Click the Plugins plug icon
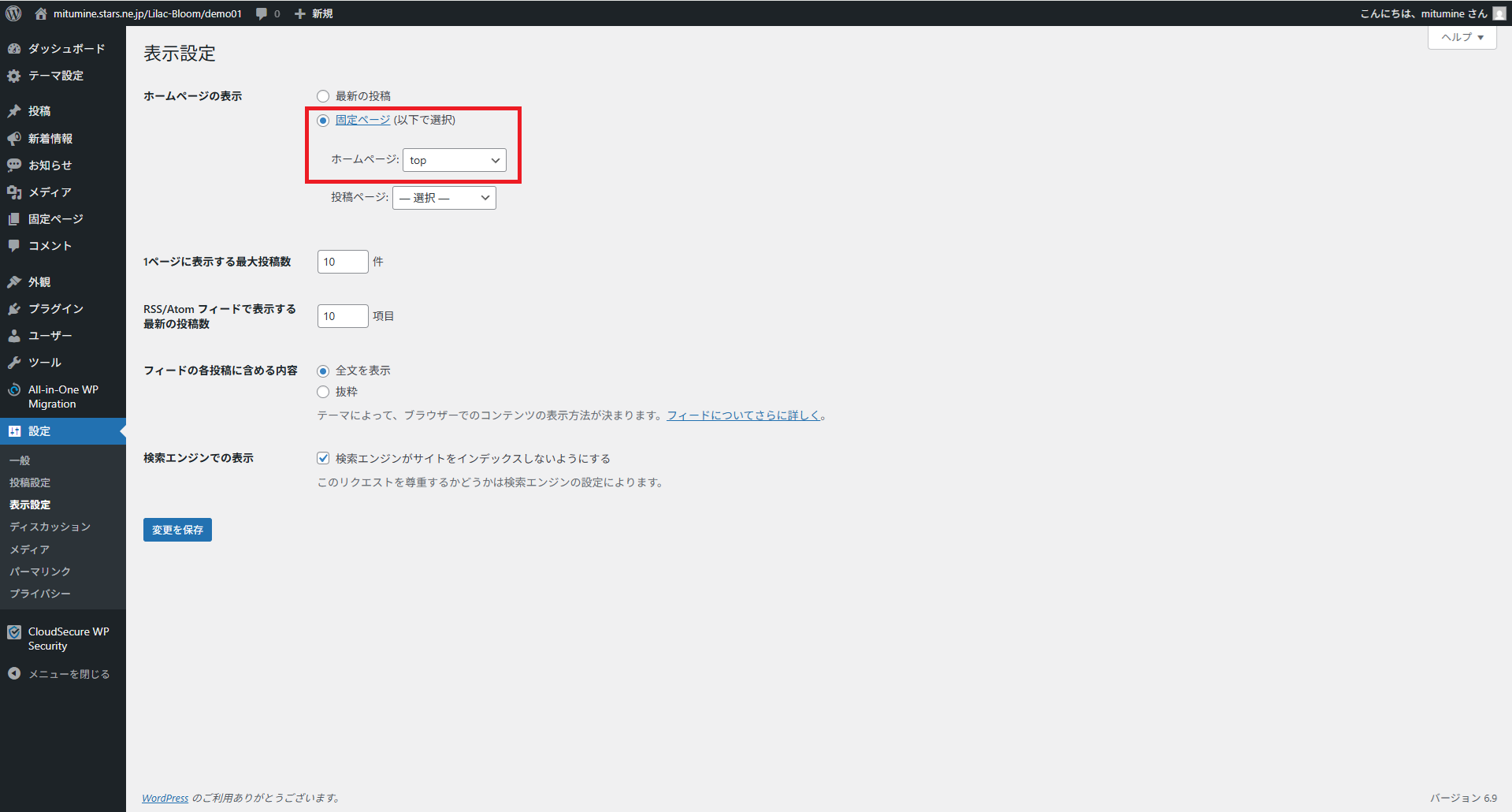This screenshot has width=1512, height=812. click(14, 309)
